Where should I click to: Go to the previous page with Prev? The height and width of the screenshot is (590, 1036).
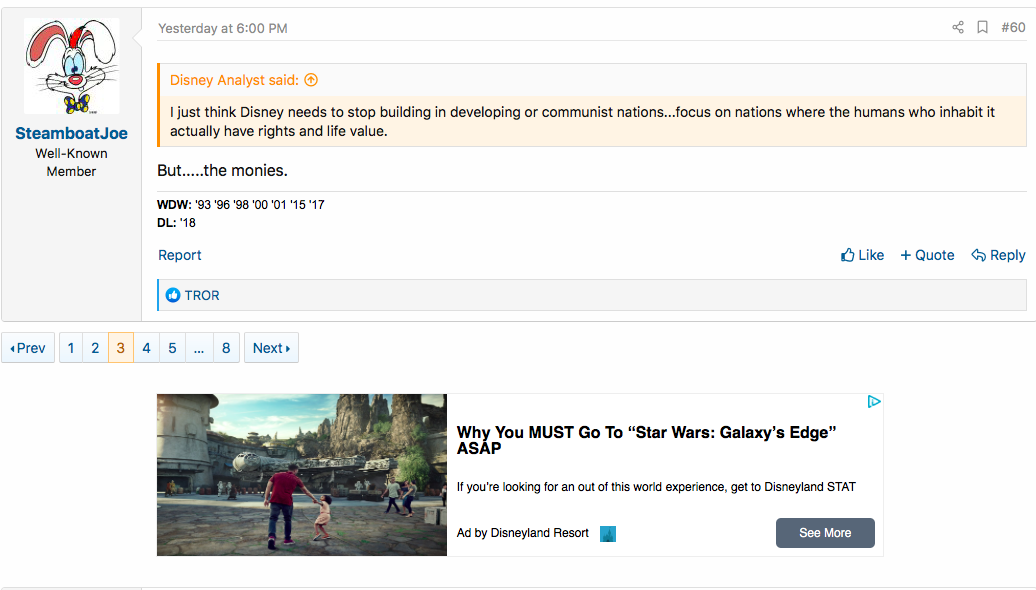[28, 348]
